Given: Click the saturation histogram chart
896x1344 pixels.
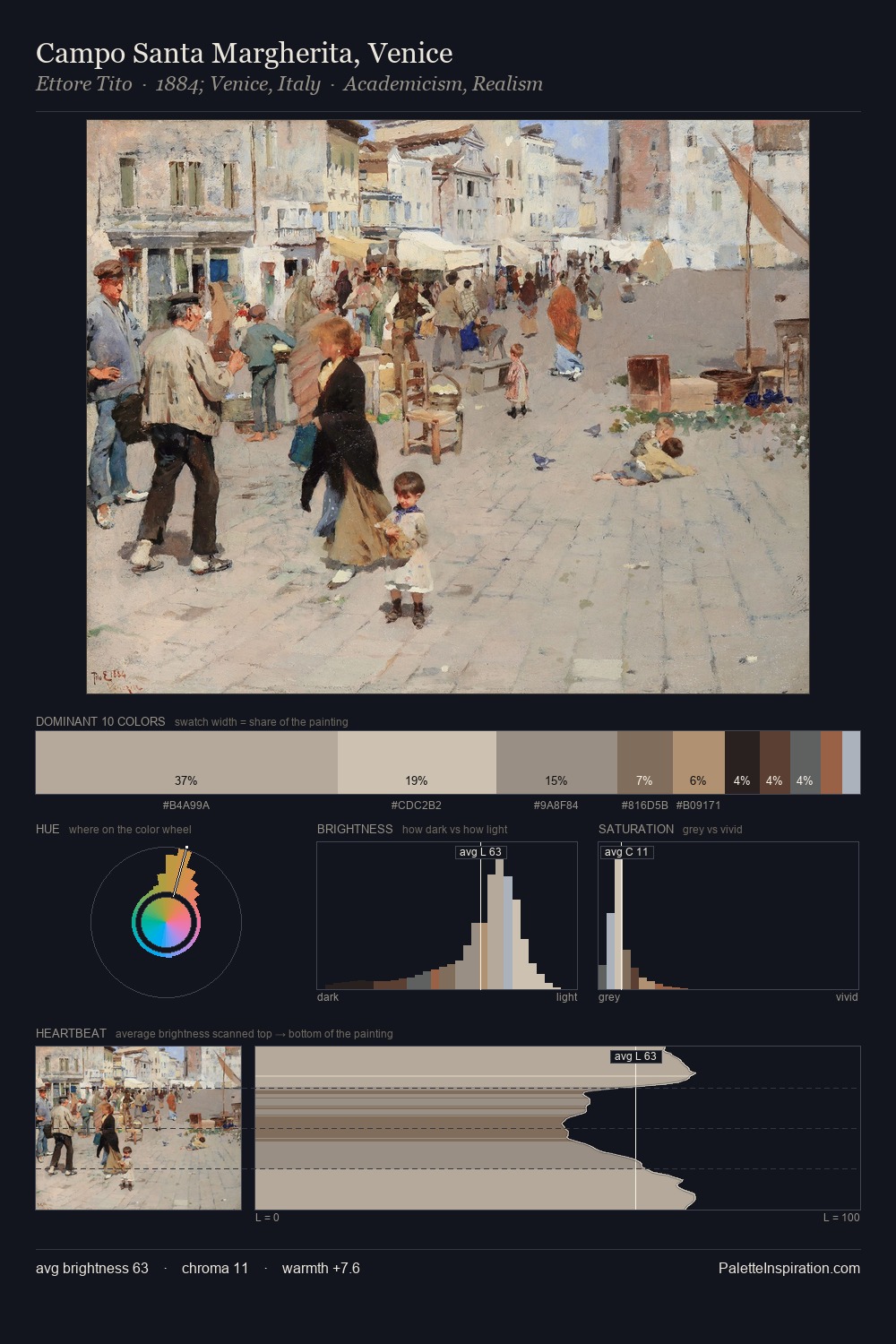Looking at the screenshot, I should point(728,916).
